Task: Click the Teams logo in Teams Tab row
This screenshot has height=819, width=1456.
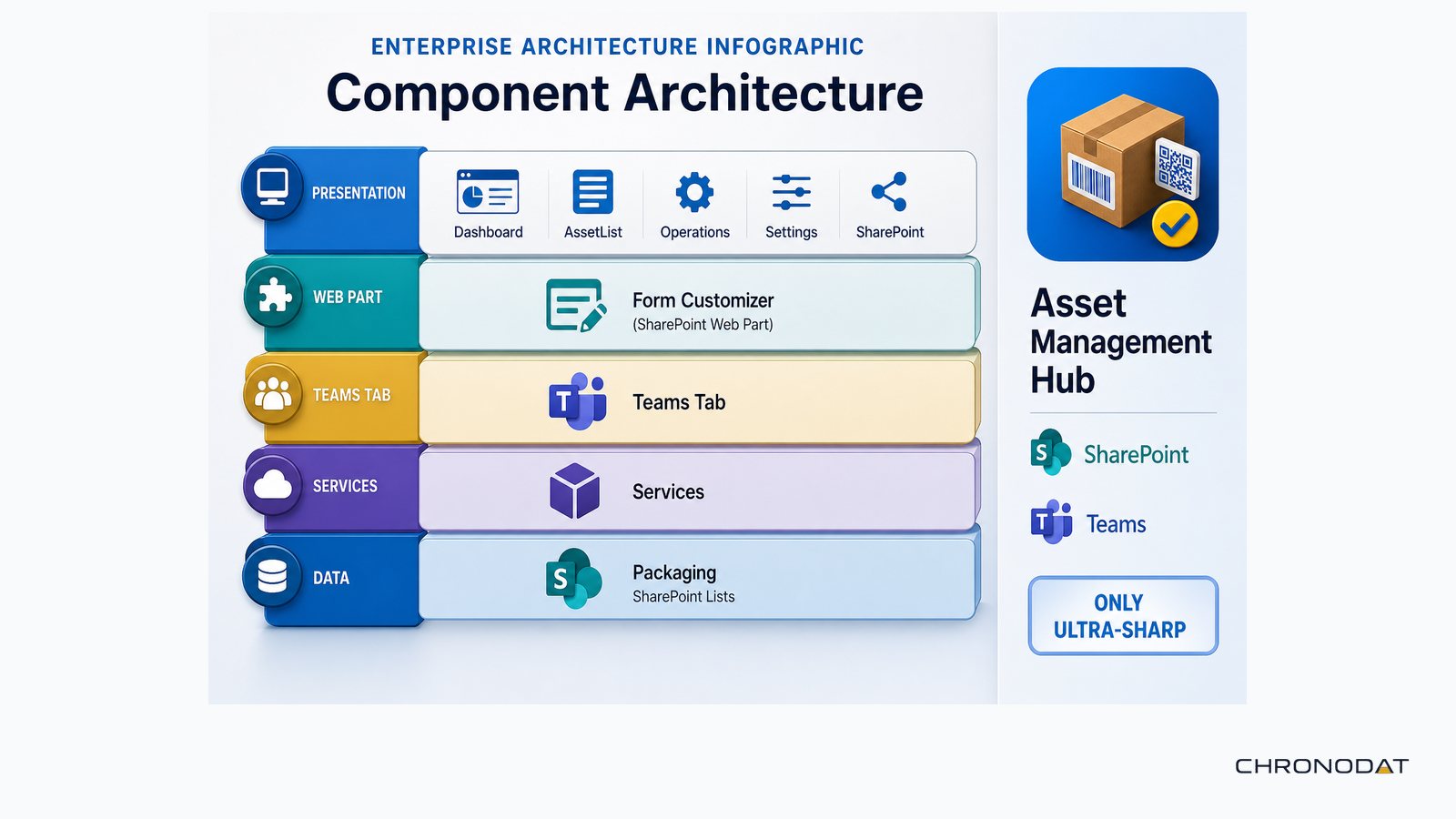Action: [x=578, y=401]
